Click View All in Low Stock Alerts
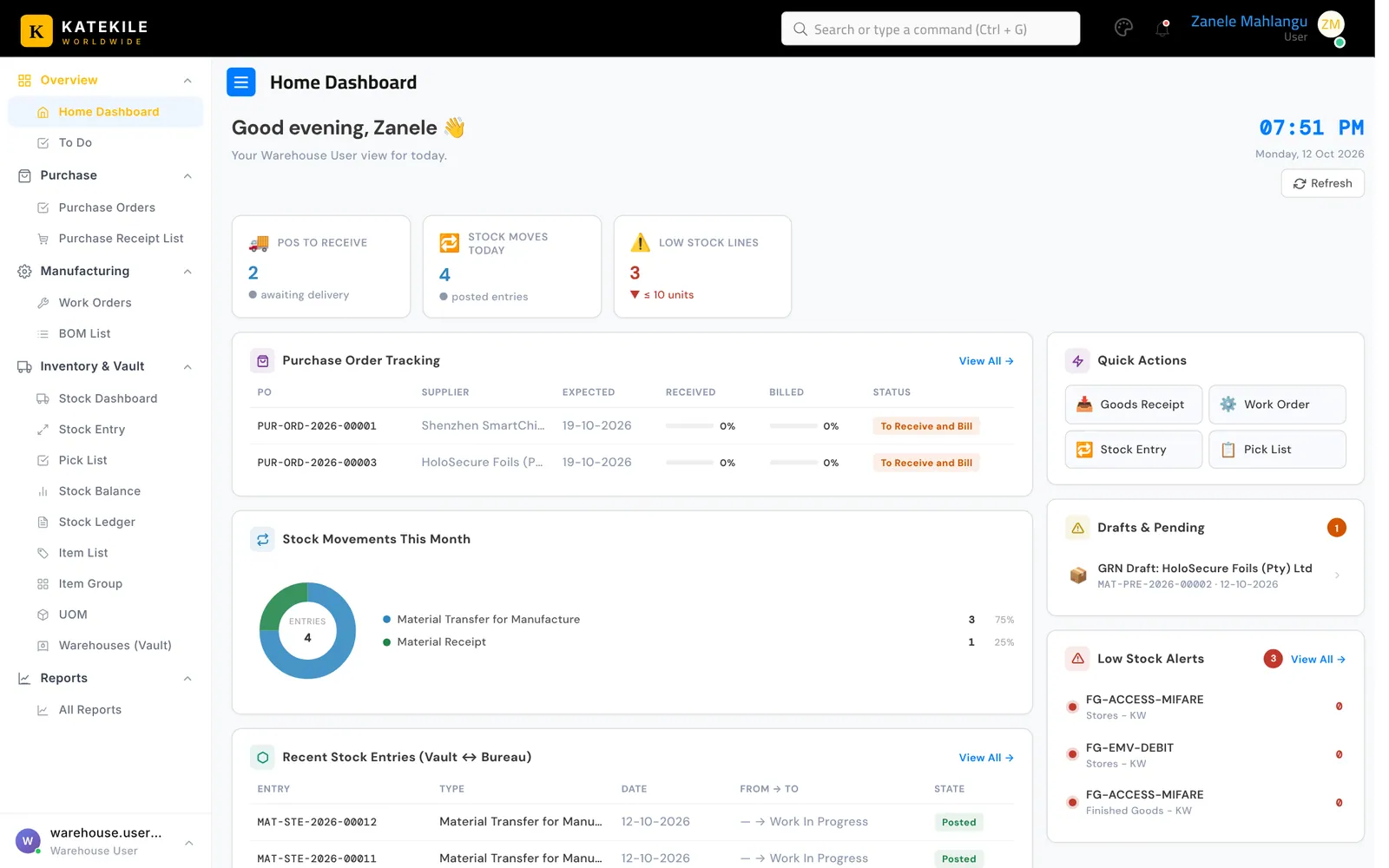This screenshot has width=1389, height=868. [x=1318, y=660]
